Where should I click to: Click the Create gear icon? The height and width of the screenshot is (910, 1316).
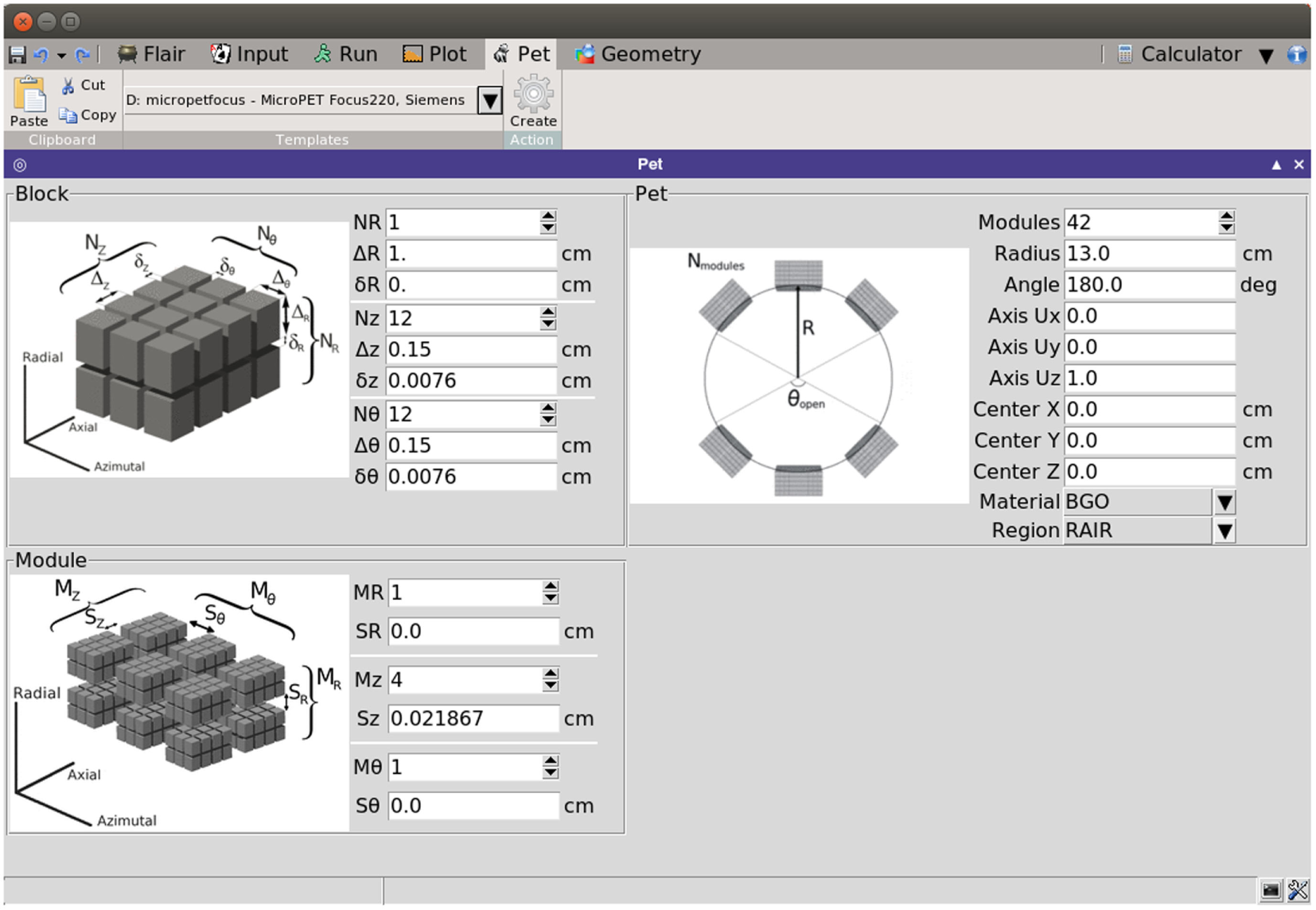(x=532, y=95)
